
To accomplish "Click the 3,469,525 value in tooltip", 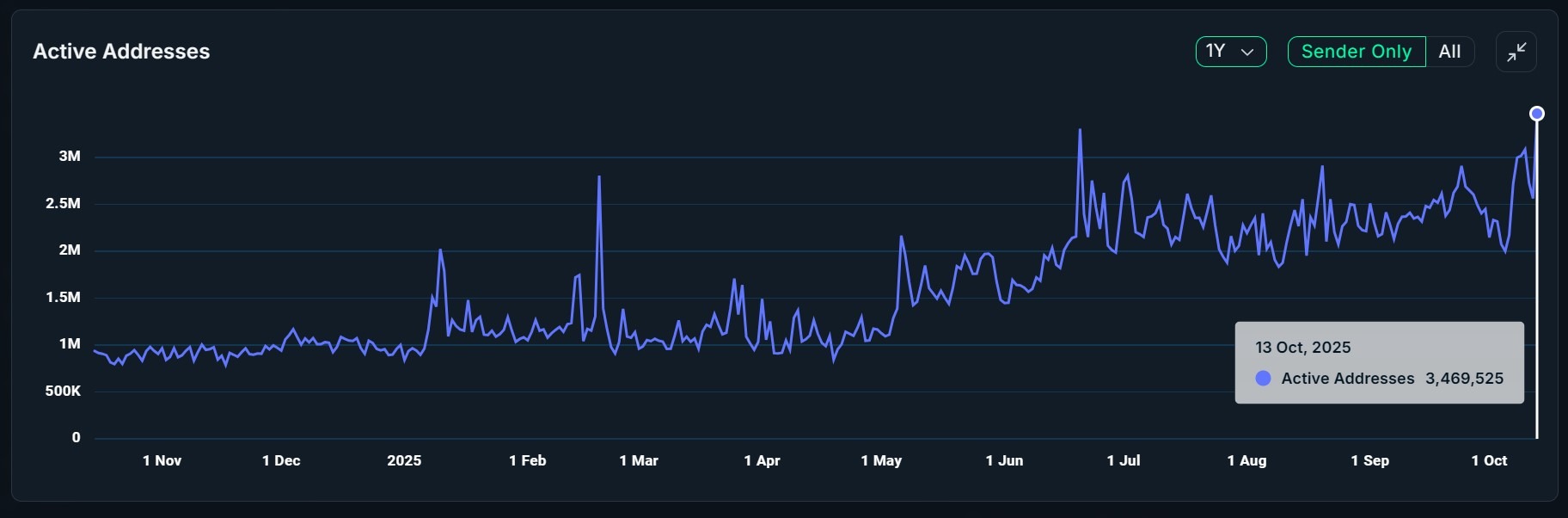I will pyautogui.click(x=1464, y=379).
